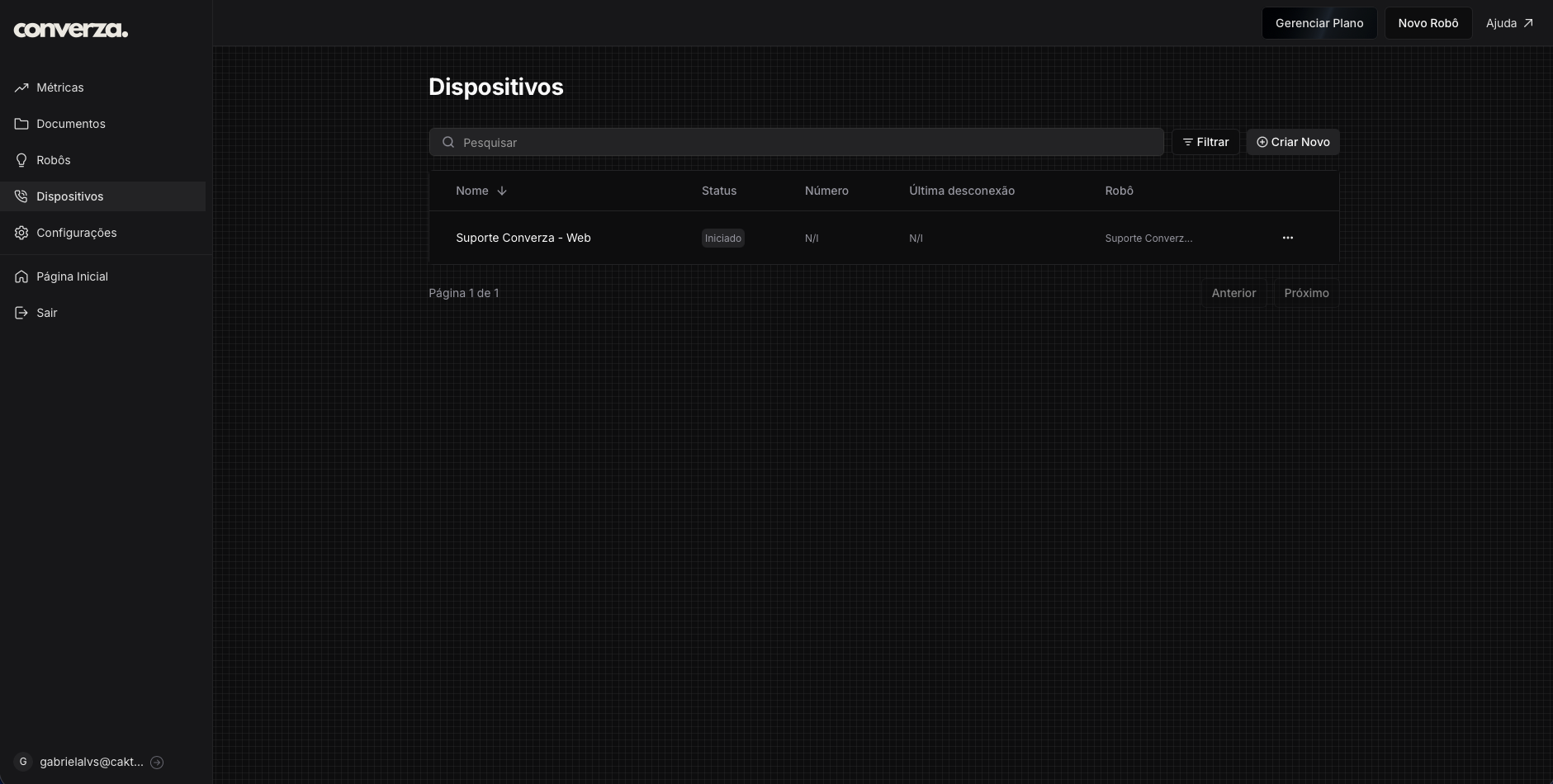Screen dimensions: 1553x784
Task: Click the Página Inicial house icon
Action: click(21, 276)
